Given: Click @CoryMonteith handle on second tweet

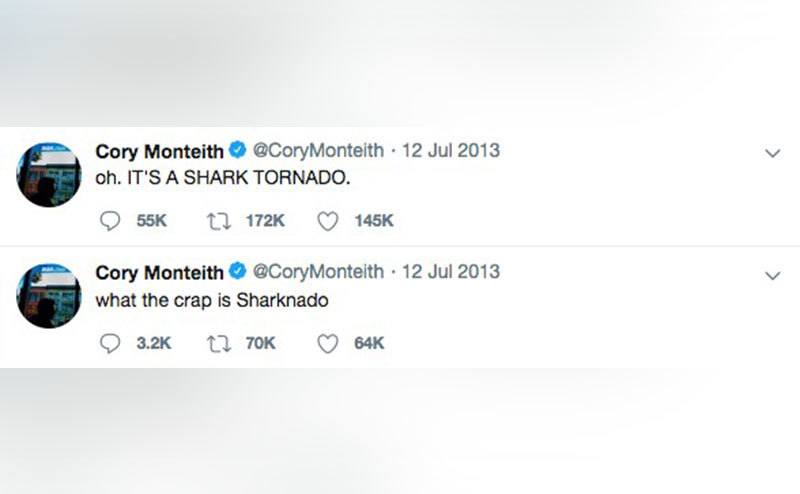Looking at the screenshot, I should click(x=317, y=272).
